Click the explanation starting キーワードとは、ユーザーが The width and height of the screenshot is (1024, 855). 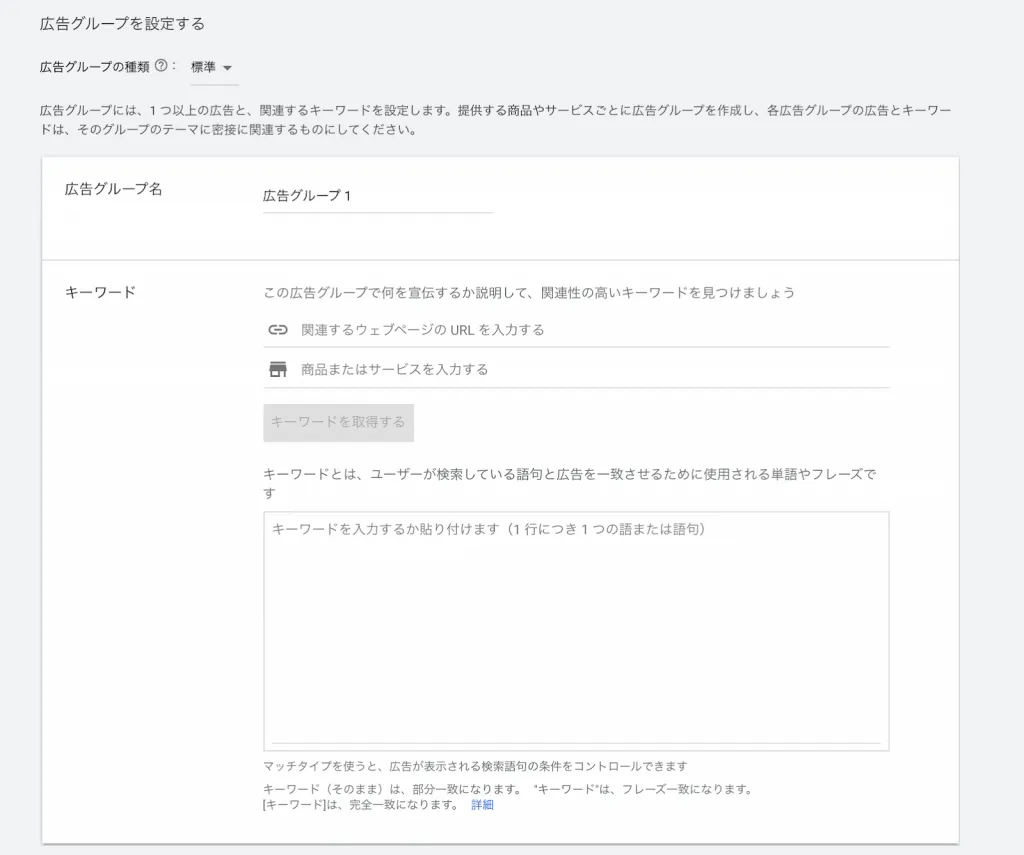click(569, 483)
